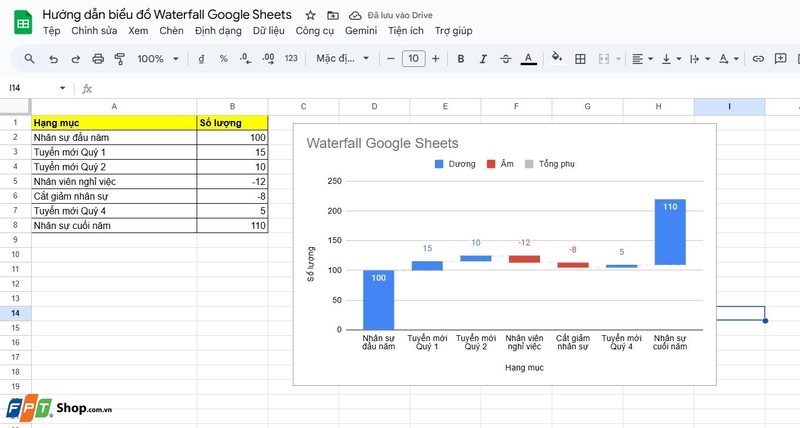Increase font size with plus button
The height and width of the screenshot is (428, 800).
(x=435, y=59)
